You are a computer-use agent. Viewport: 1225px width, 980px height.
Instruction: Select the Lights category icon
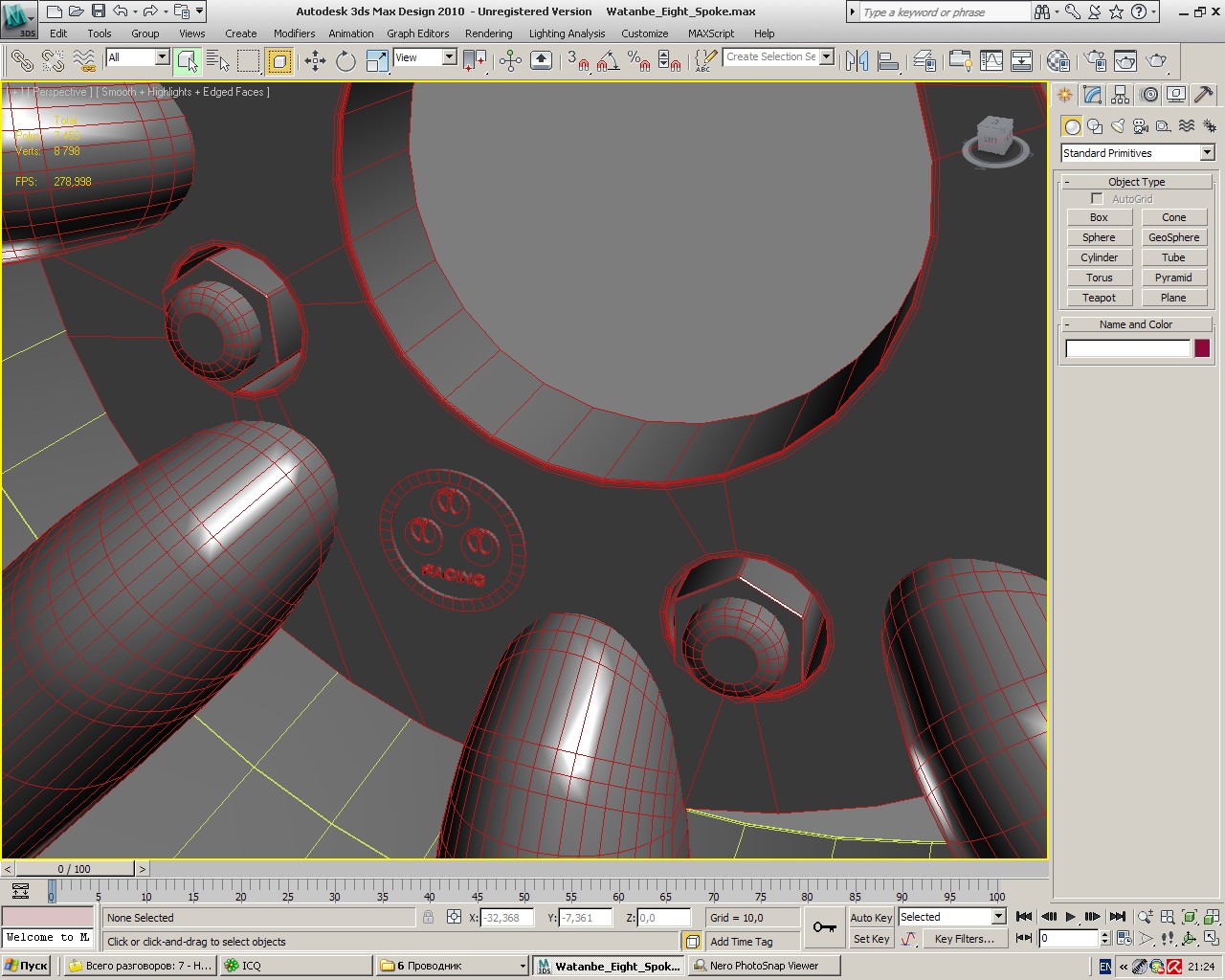pos(1118,126)
